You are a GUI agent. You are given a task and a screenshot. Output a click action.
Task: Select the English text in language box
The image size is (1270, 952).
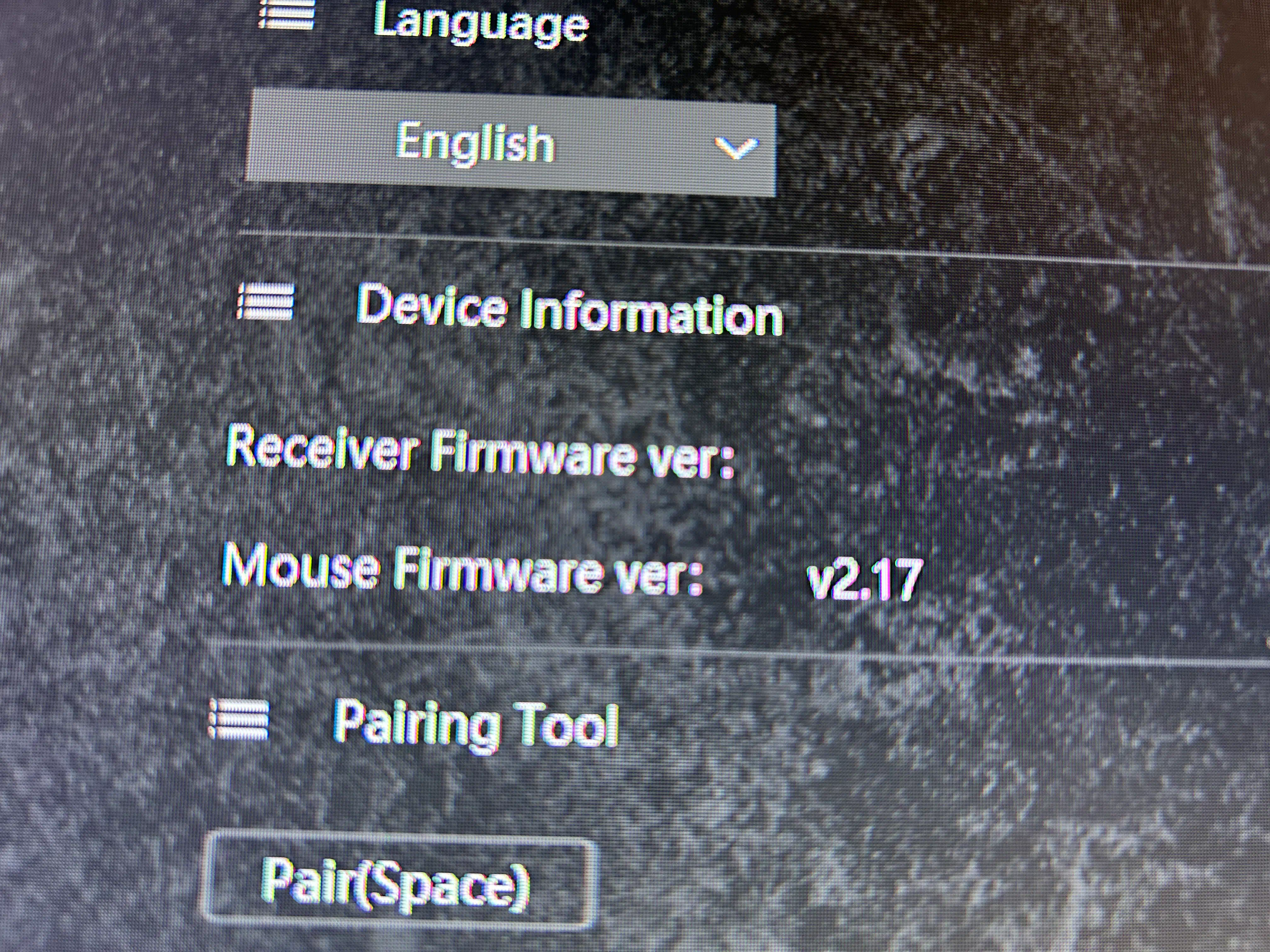(x=475, y=144)
